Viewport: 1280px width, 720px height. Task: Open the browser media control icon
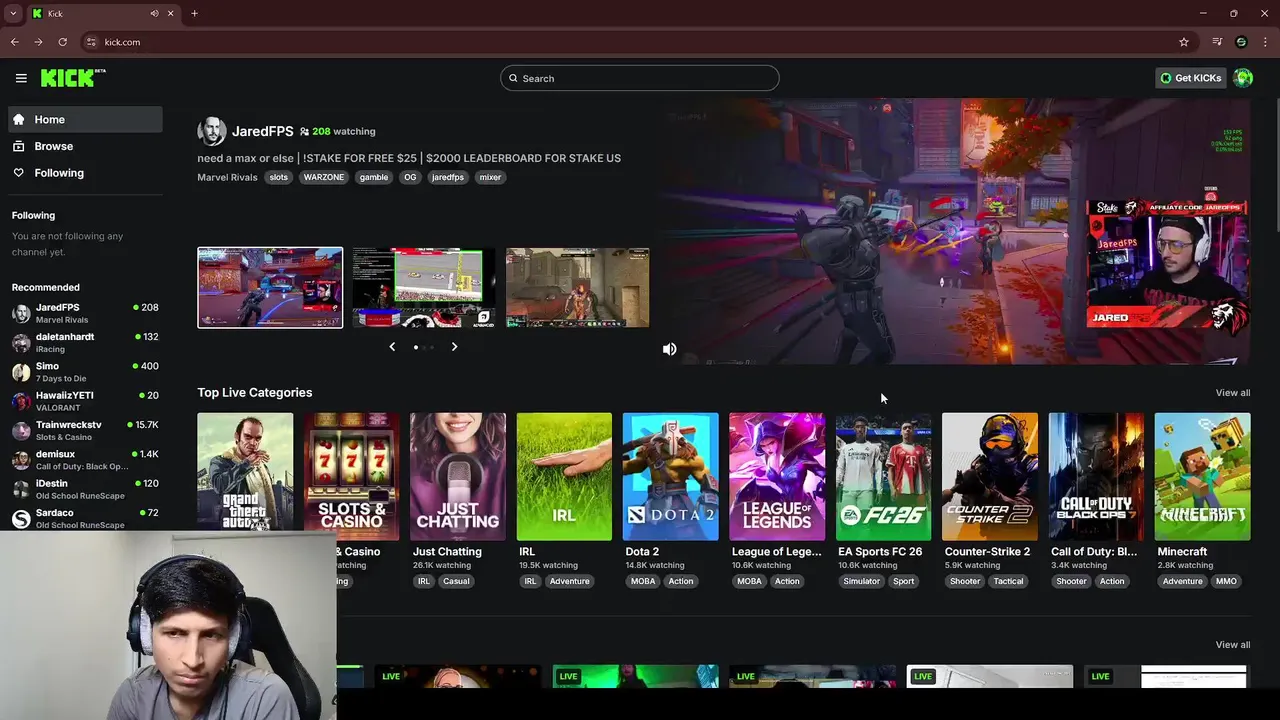point(1217,42)
